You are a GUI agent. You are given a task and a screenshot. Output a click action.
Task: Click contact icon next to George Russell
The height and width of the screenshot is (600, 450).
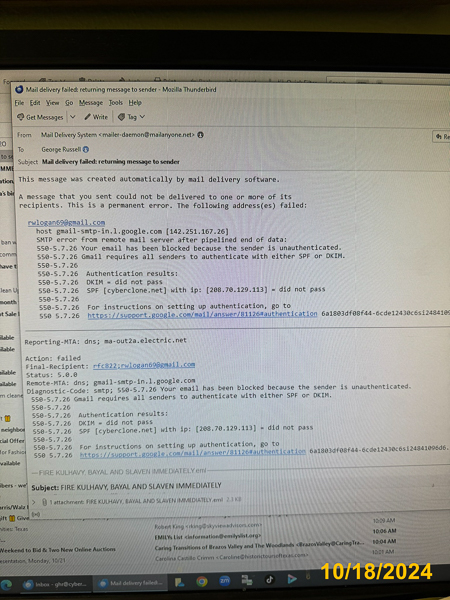click(86, 149)
